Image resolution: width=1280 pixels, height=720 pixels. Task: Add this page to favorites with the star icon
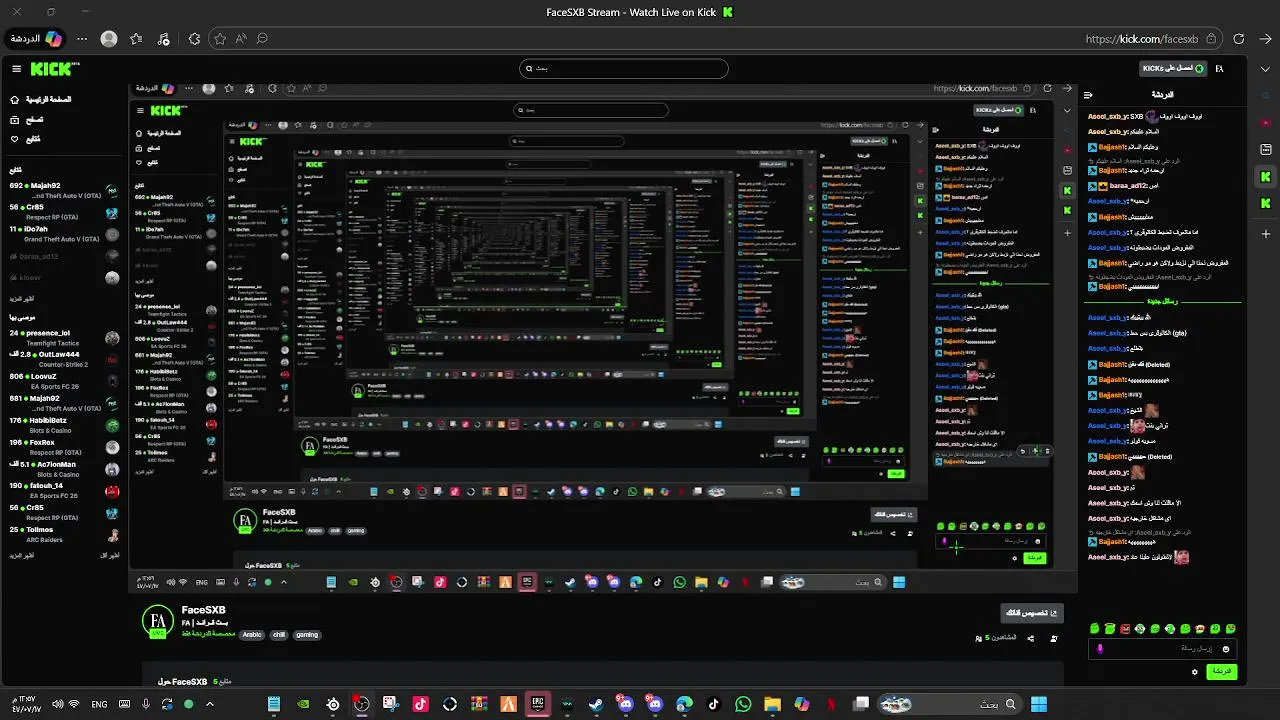(x=220, y=39)
